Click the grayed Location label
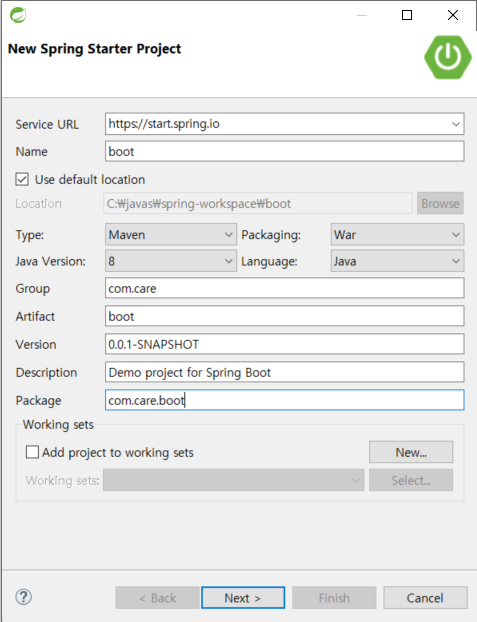Screen dimensions: 477x622 pos(38,203)
